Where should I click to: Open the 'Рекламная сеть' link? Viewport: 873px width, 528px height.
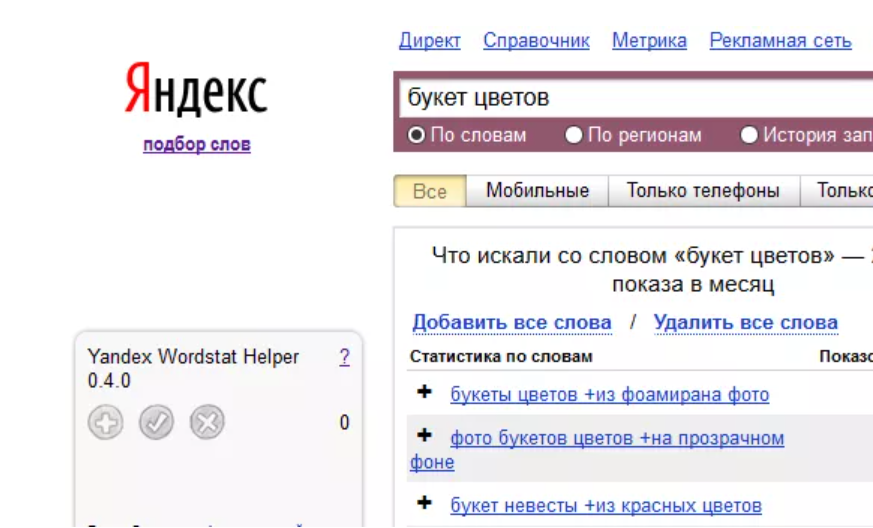point(781,41)
